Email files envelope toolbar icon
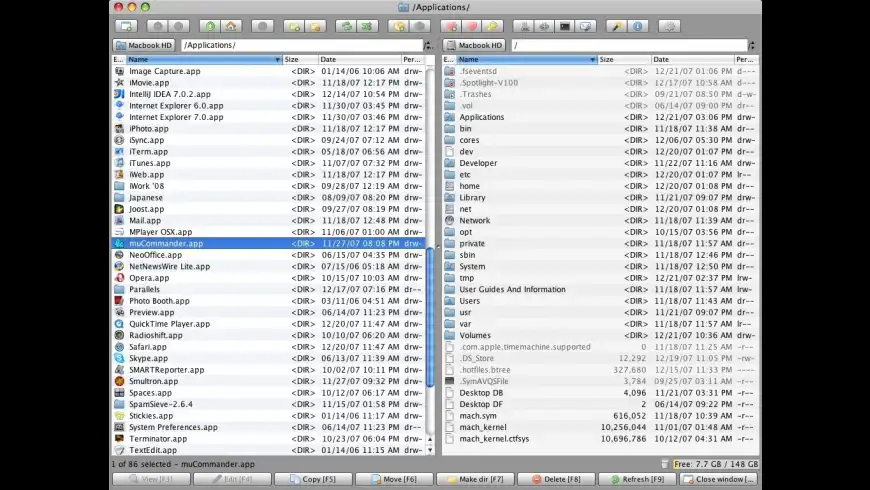Screen dimensions: 870x490 tap(585, 26)
